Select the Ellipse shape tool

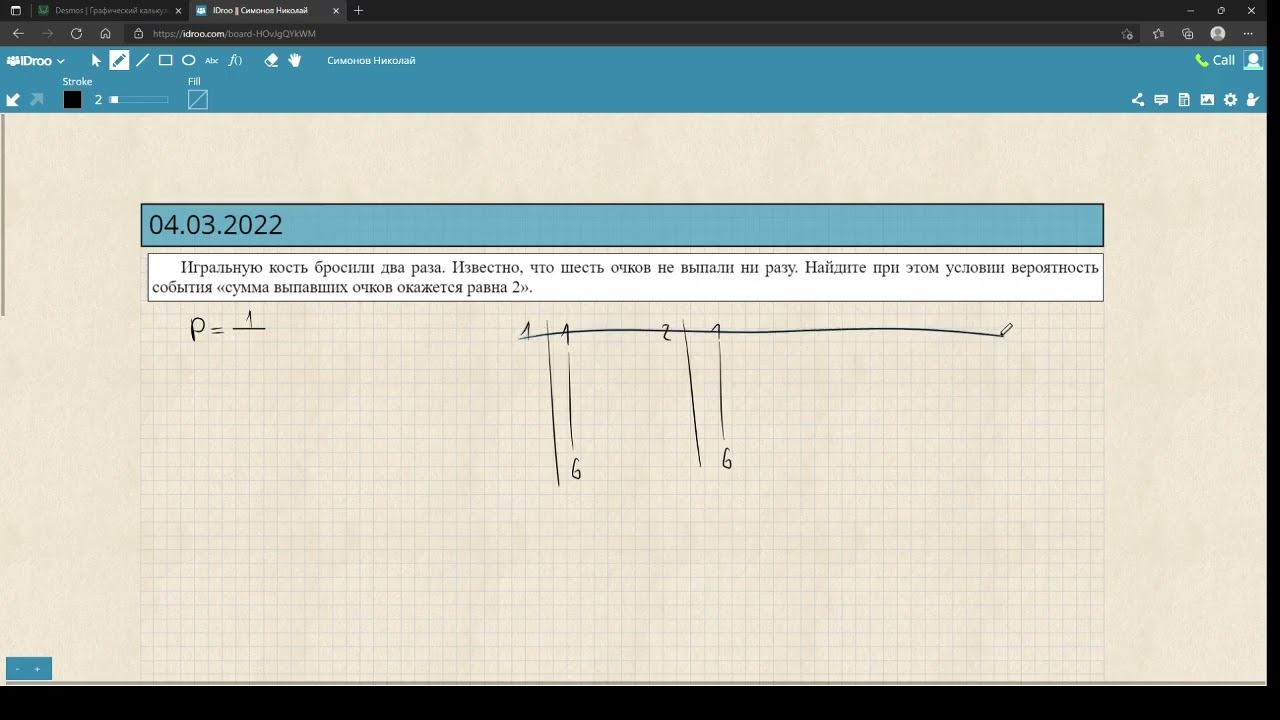click(188, 60)
